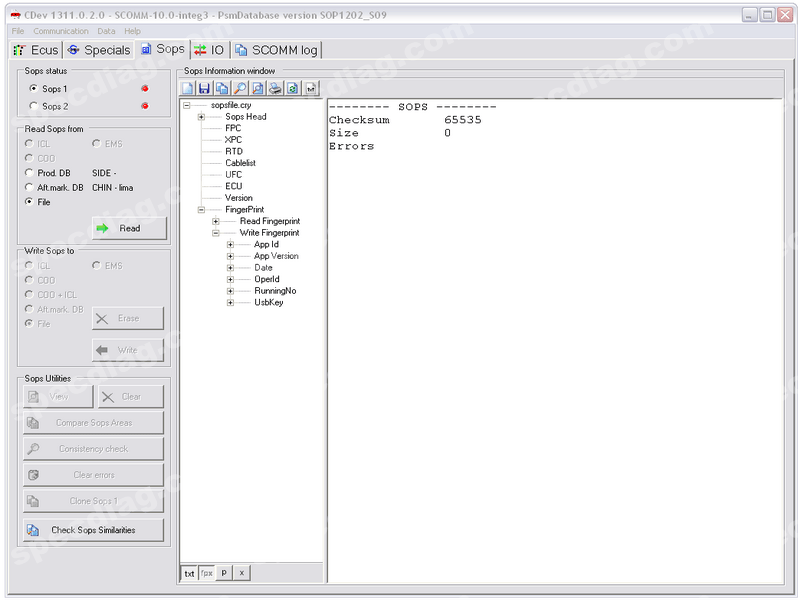The height and width of the screenshot is (600, 800).
Task: Save the current SOPS data
Action: tap(203, 89)
